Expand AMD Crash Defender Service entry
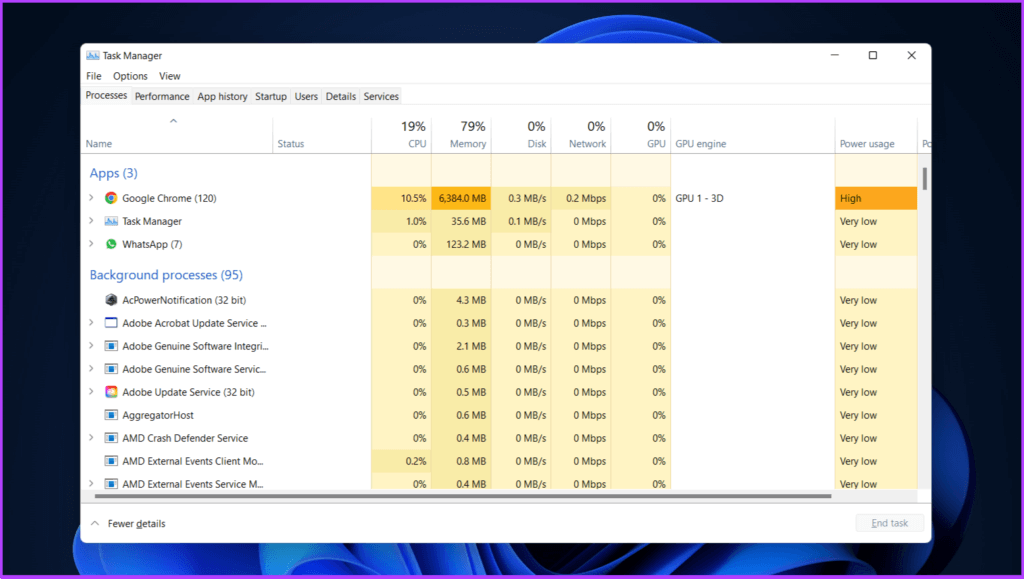The height and width of the screenshot is (579, 1024). pos(91,437)
